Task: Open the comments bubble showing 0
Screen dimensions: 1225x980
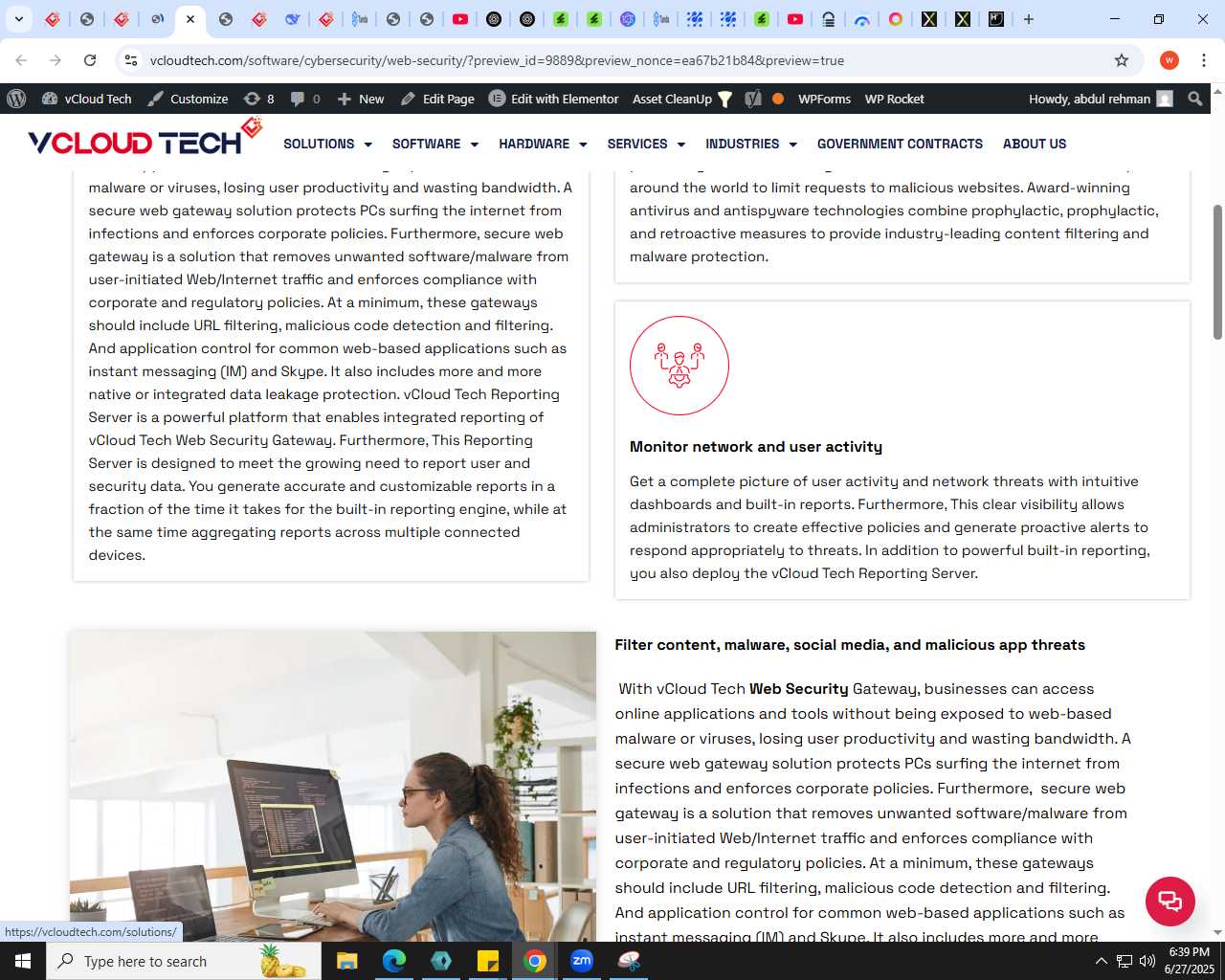Action: click(x=305, y=99)
